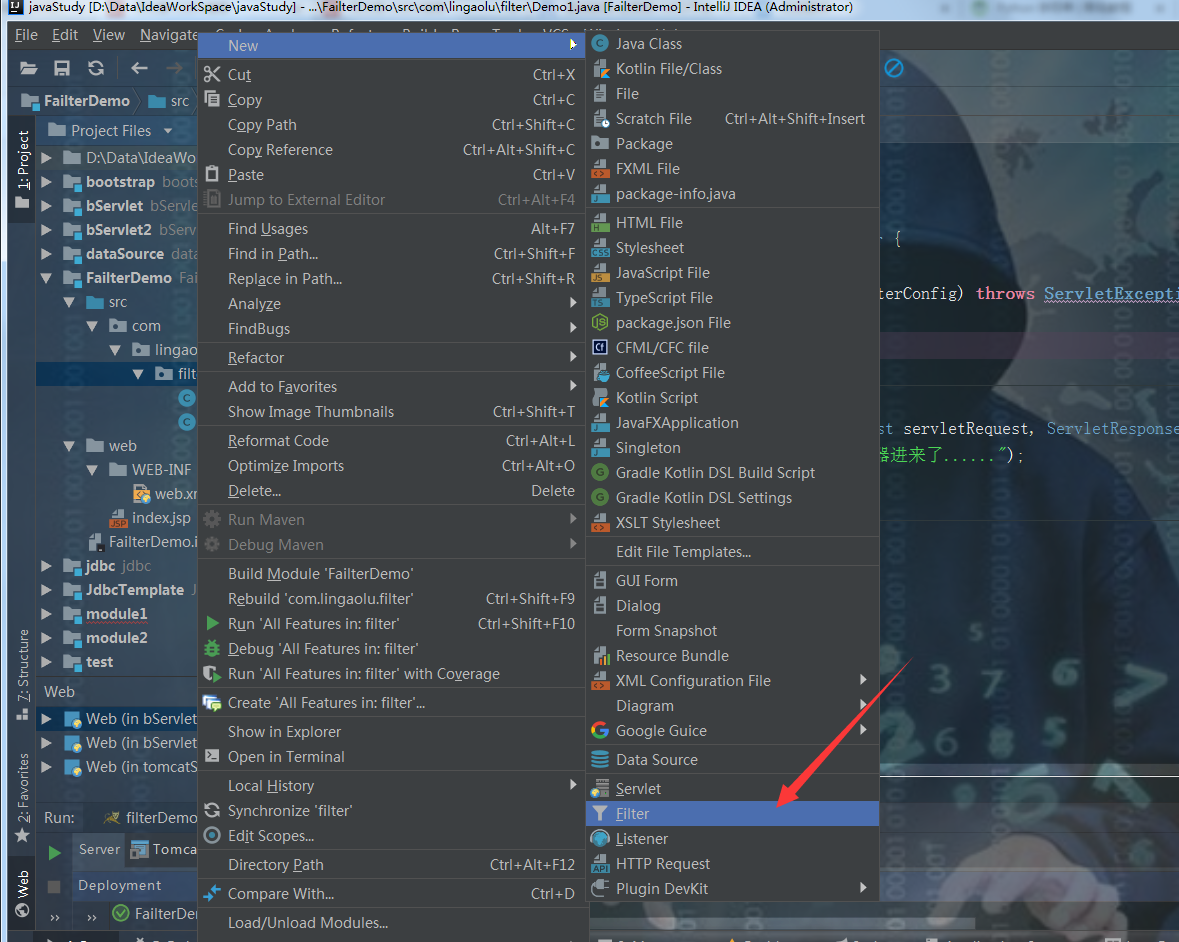Open the 7: Structure tool window tab

tap(23, 674)
